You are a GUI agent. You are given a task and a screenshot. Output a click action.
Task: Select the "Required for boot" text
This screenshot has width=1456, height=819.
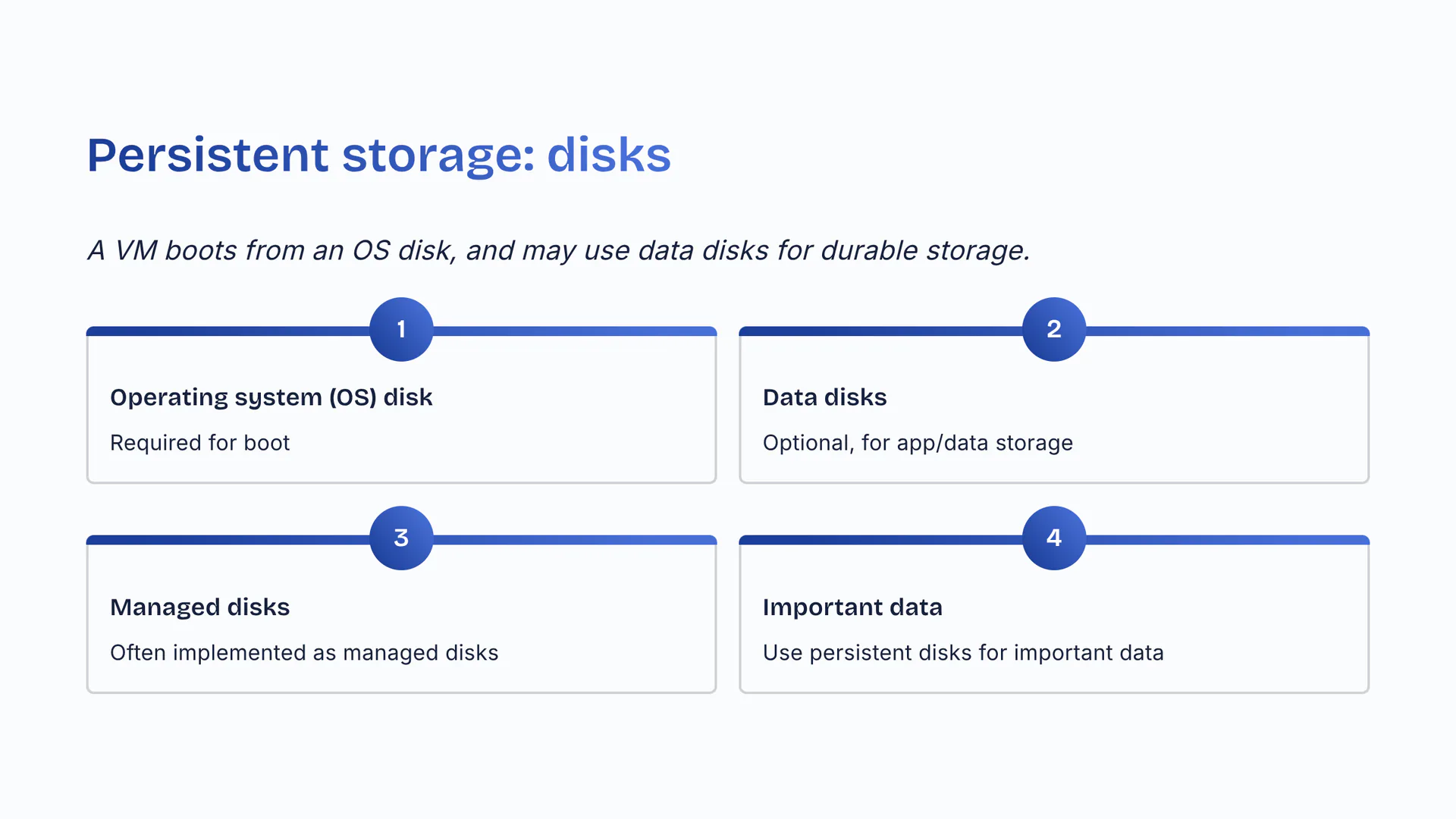coord(199,443)
